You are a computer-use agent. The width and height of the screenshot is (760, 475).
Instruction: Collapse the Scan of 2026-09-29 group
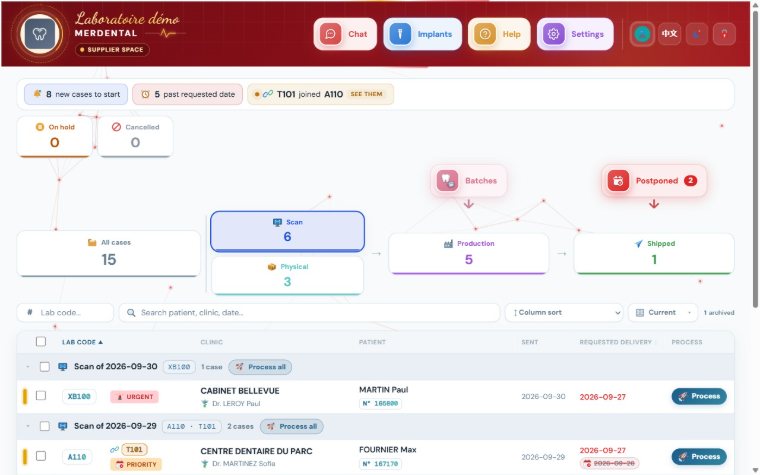(x=28, y=426)
